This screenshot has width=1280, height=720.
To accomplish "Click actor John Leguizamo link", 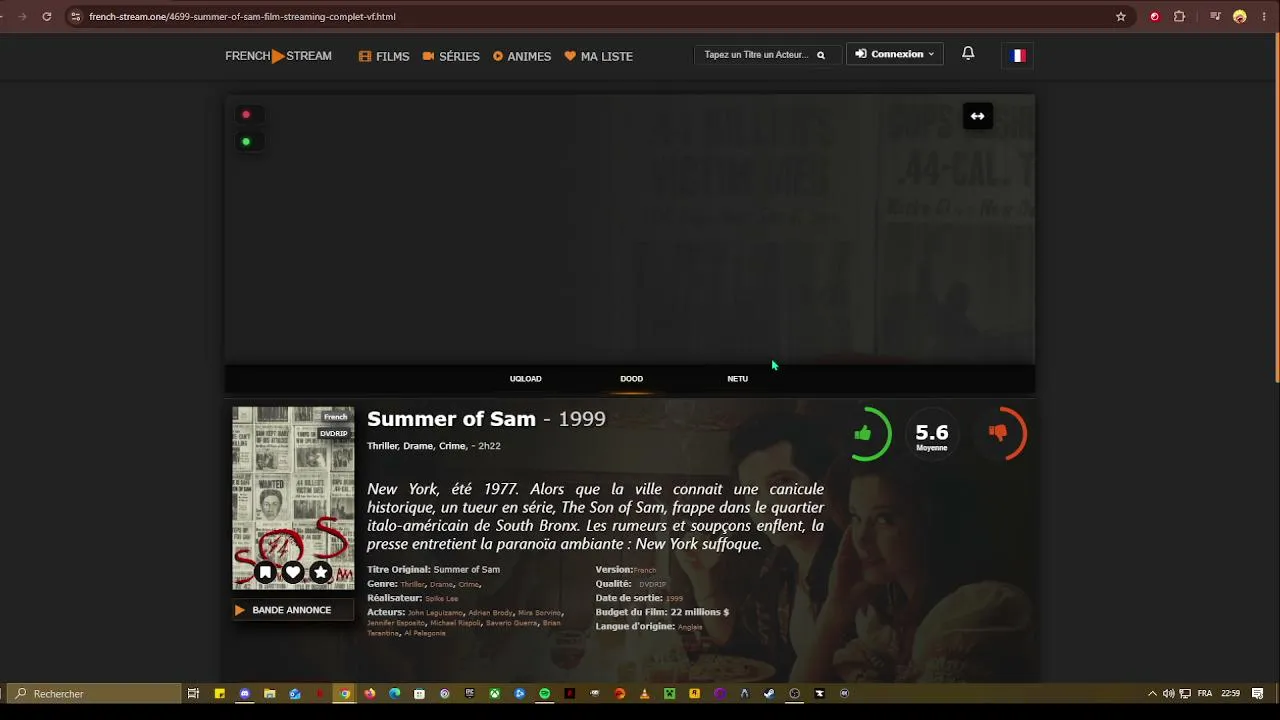I will (435, 613).
